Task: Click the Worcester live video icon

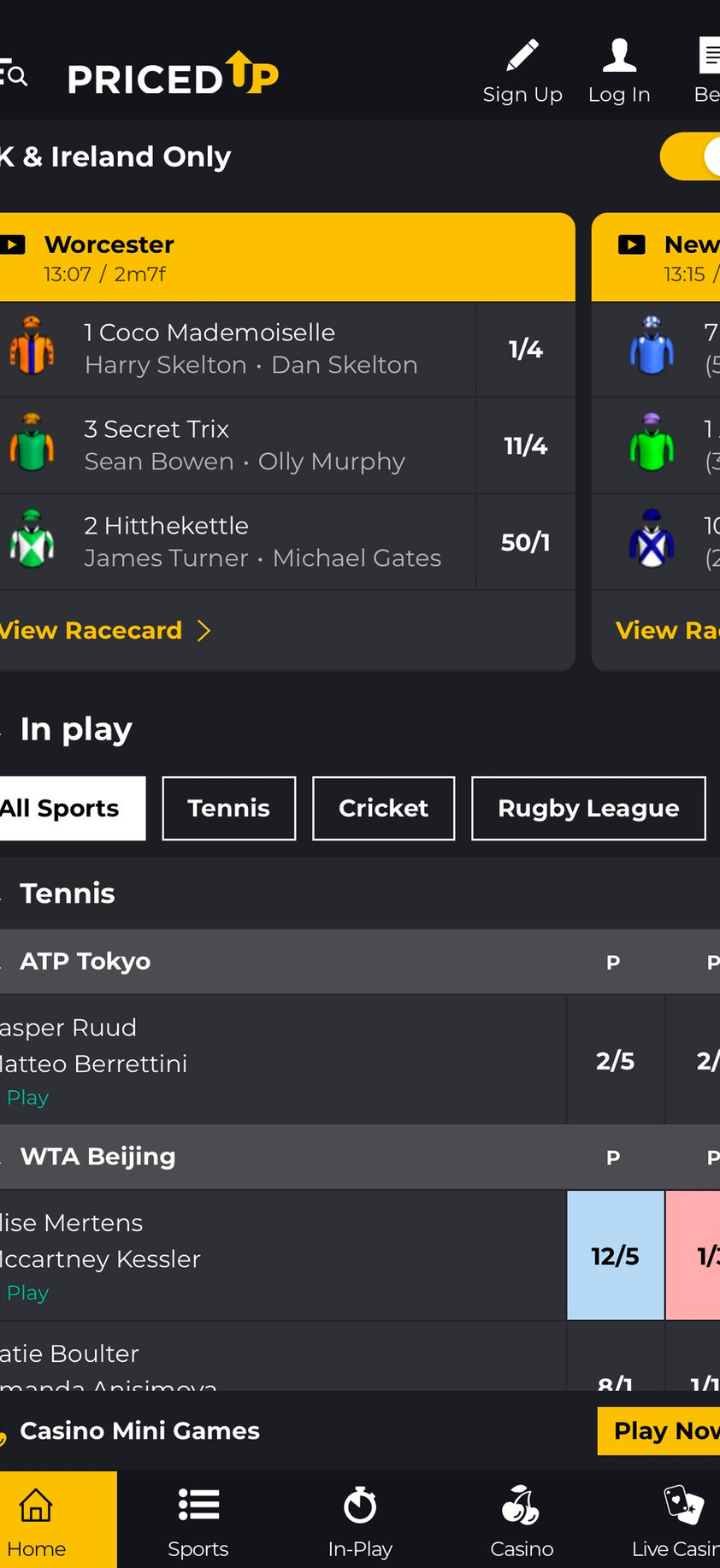Action: (x=13, y=245)
